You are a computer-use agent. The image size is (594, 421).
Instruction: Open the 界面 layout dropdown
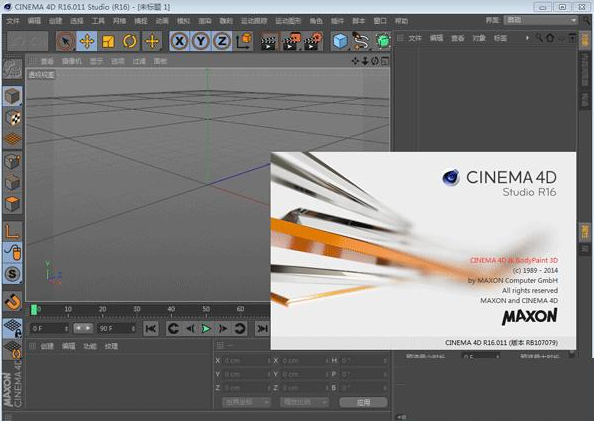point(541,20)
